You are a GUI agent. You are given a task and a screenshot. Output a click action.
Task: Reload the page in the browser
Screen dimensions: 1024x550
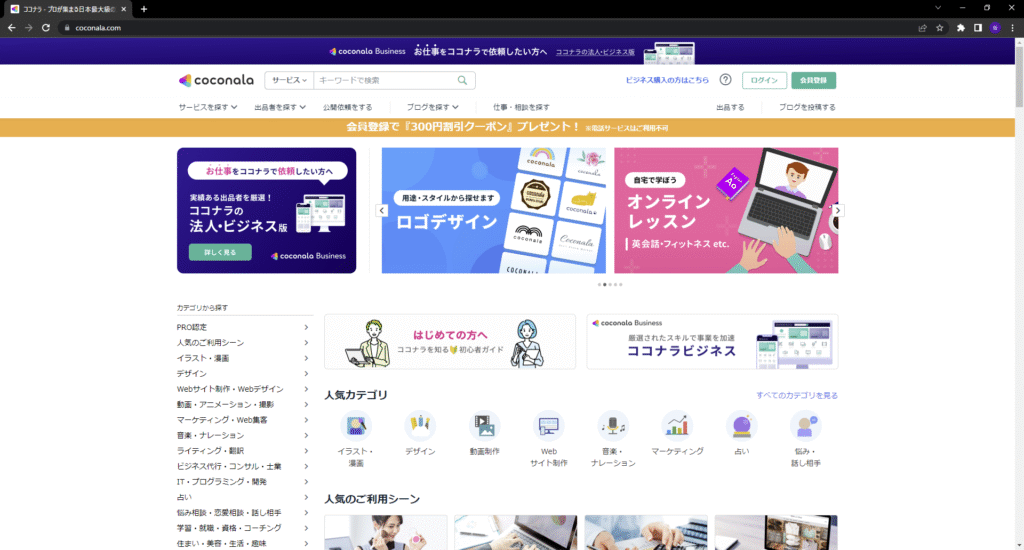tap(46, 28)
